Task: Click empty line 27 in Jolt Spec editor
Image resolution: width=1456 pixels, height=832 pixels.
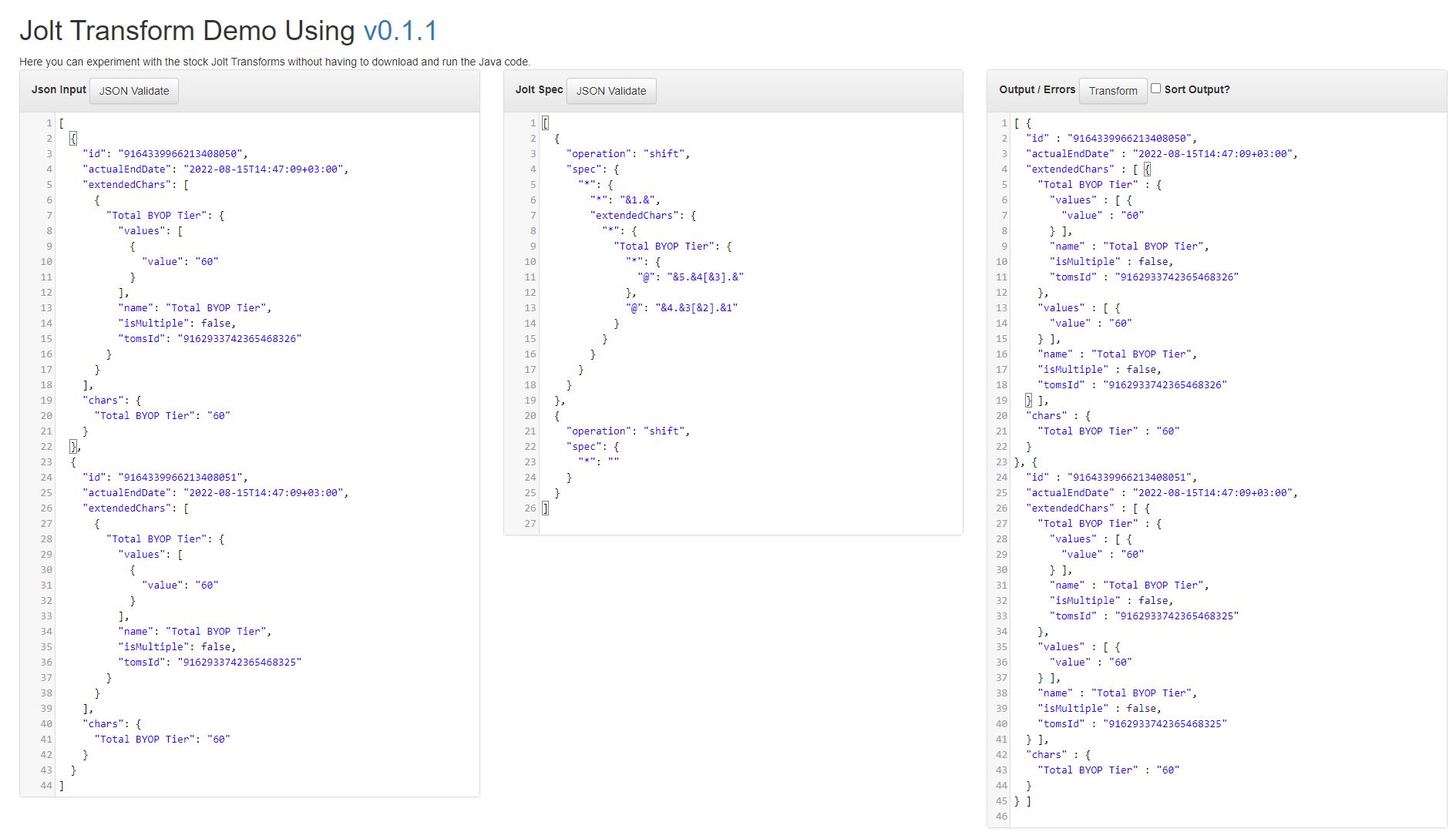Action: click(x=751, y=524)
